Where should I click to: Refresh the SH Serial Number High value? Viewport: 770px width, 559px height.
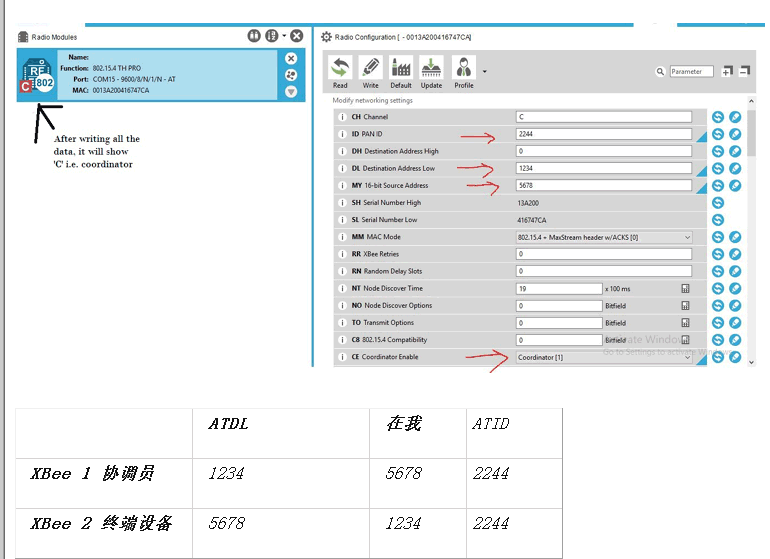[718, 203]
